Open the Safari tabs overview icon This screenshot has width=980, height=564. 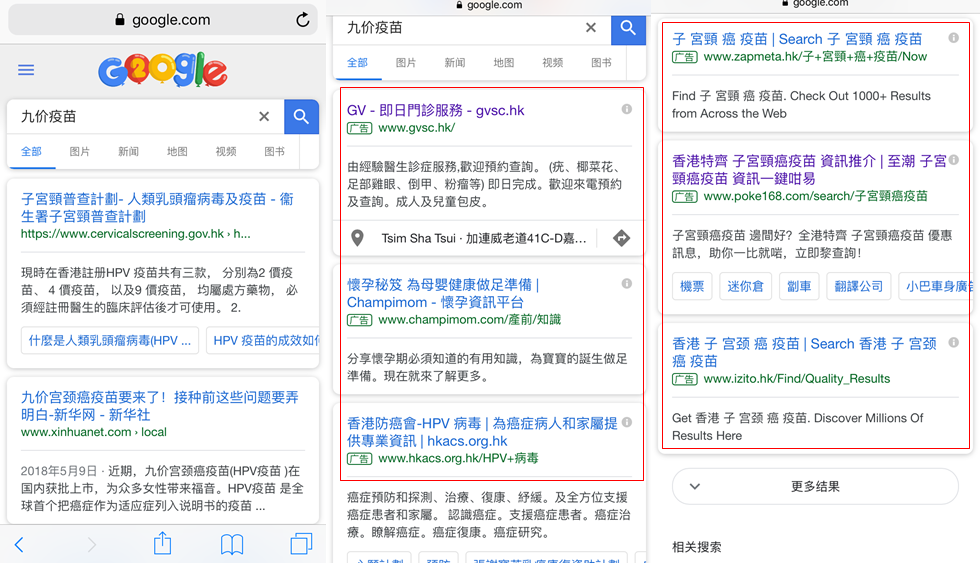pyautogui.click(x=301, y=543)
